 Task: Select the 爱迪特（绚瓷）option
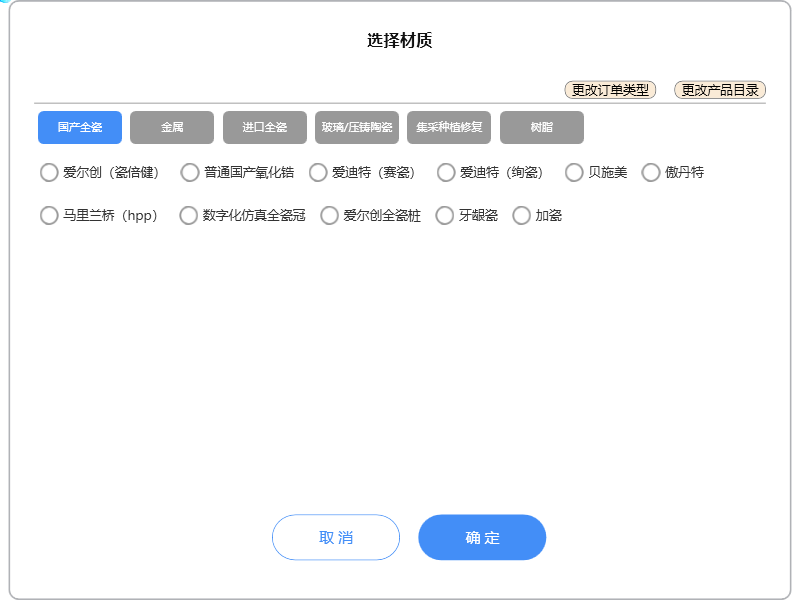pyautogui.click(x=446, y=173)
